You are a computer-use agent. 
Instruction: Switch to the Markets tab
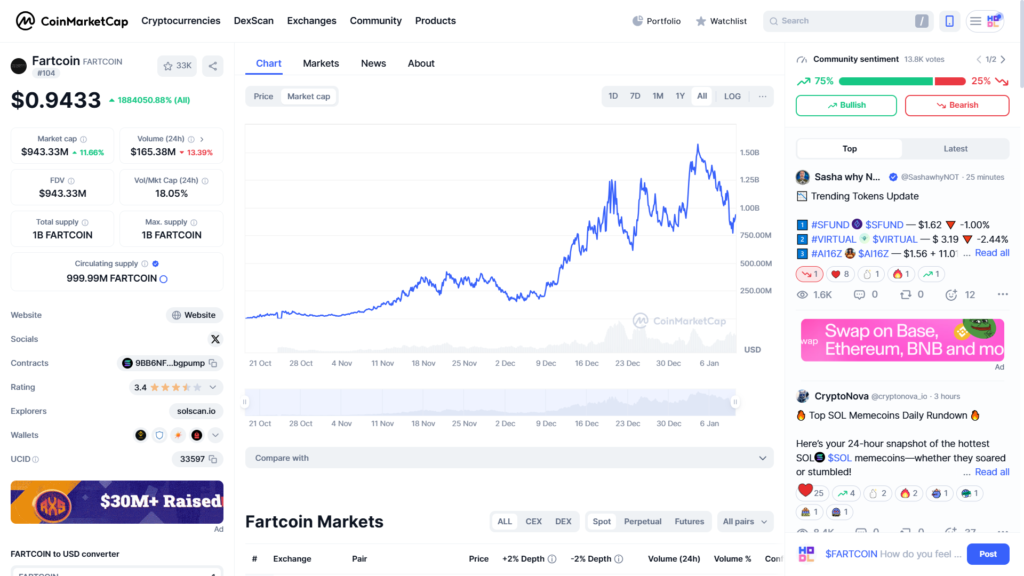click(321, 63)
